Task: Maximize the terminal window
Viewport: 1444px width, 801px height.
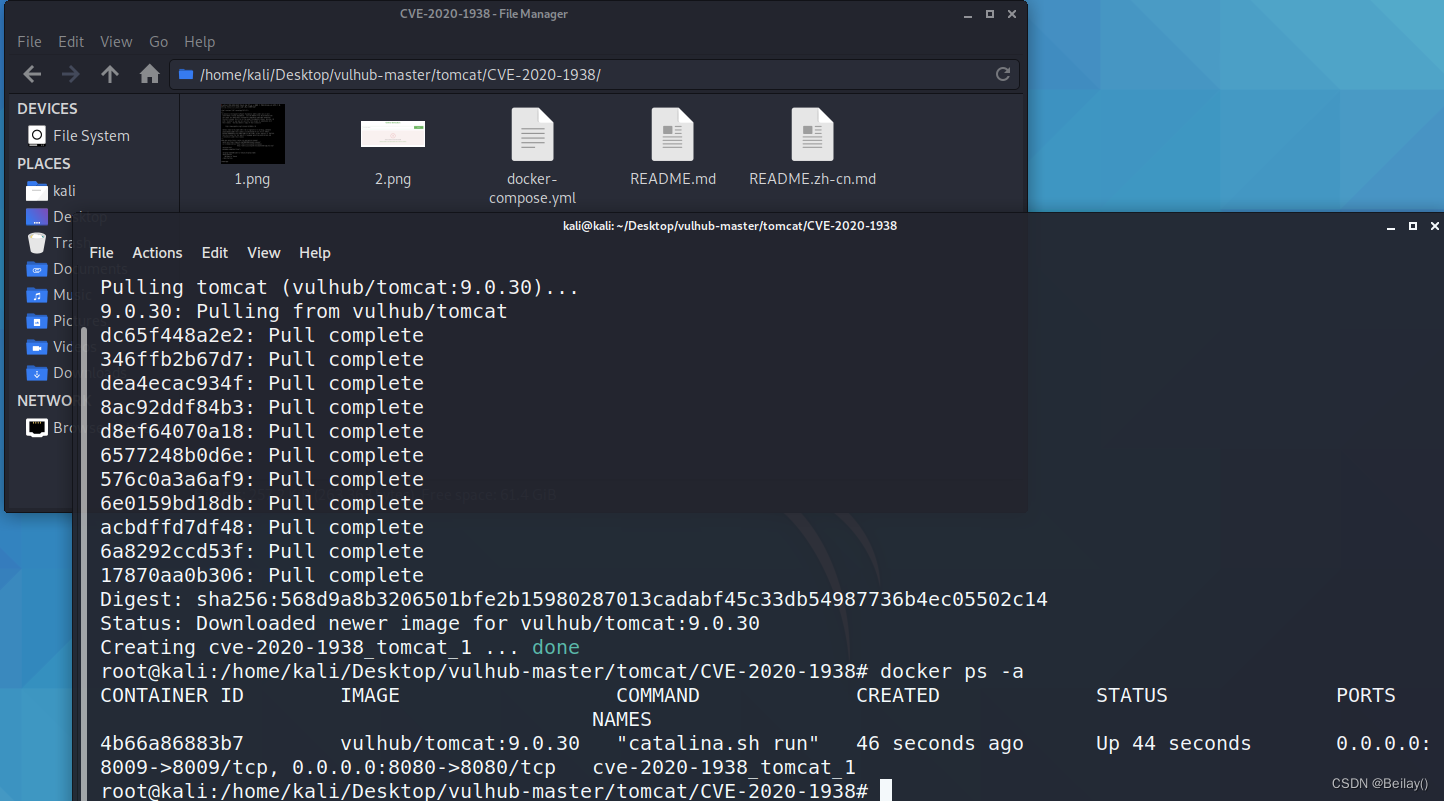Action: pyautogui.click(x=1413, y=226)
